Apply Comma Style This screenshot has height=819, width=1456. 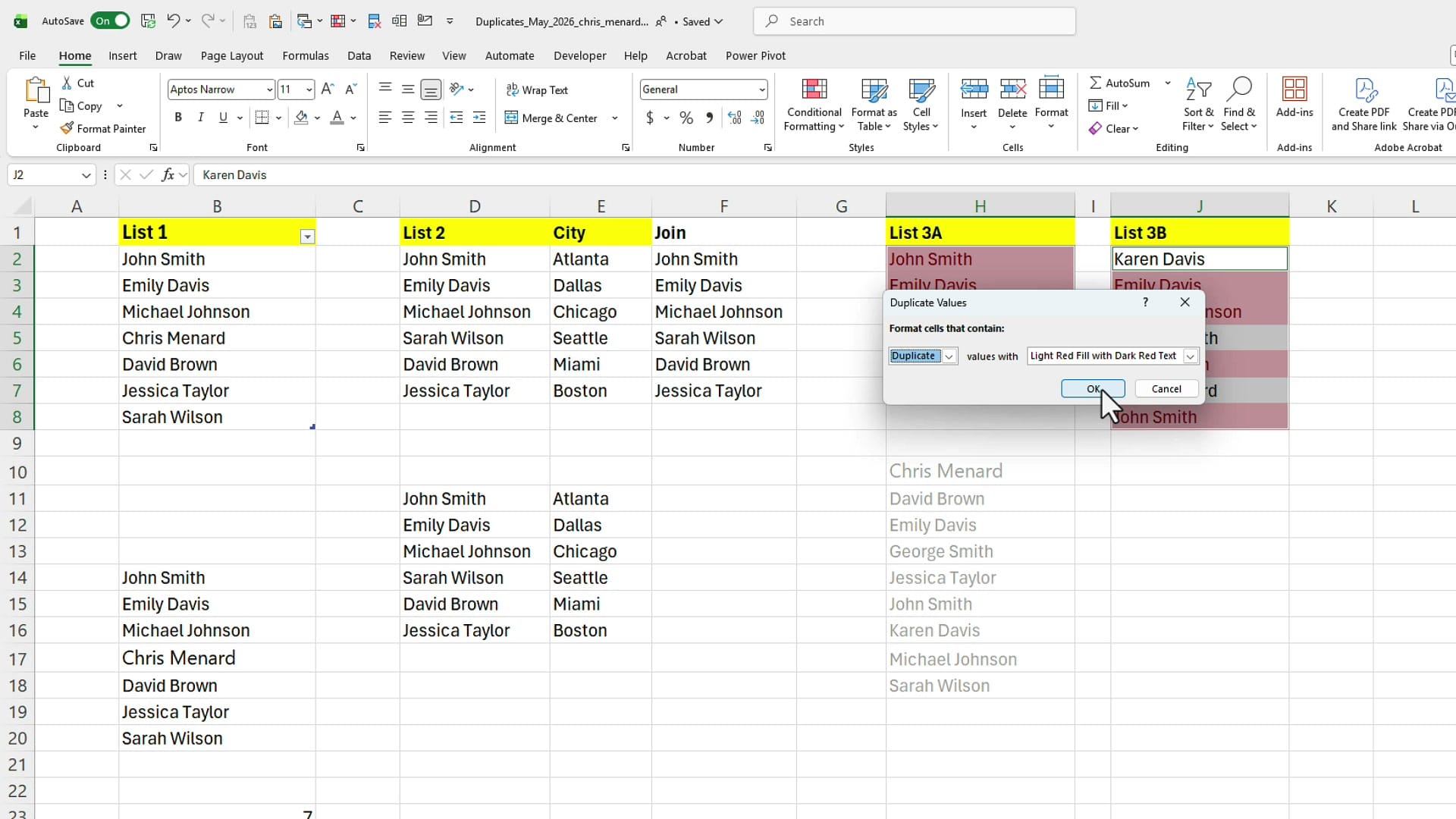click(709, 118)
